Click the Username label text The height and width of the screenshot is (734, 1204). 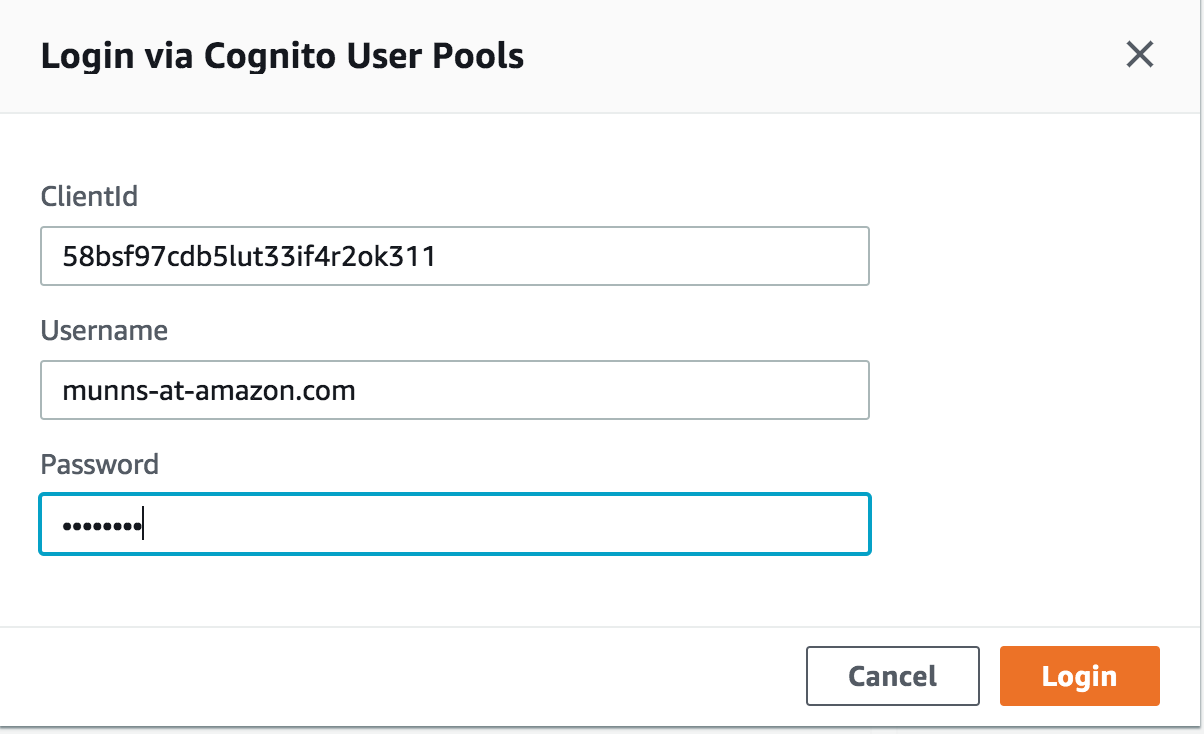click(x=104, y=330)
